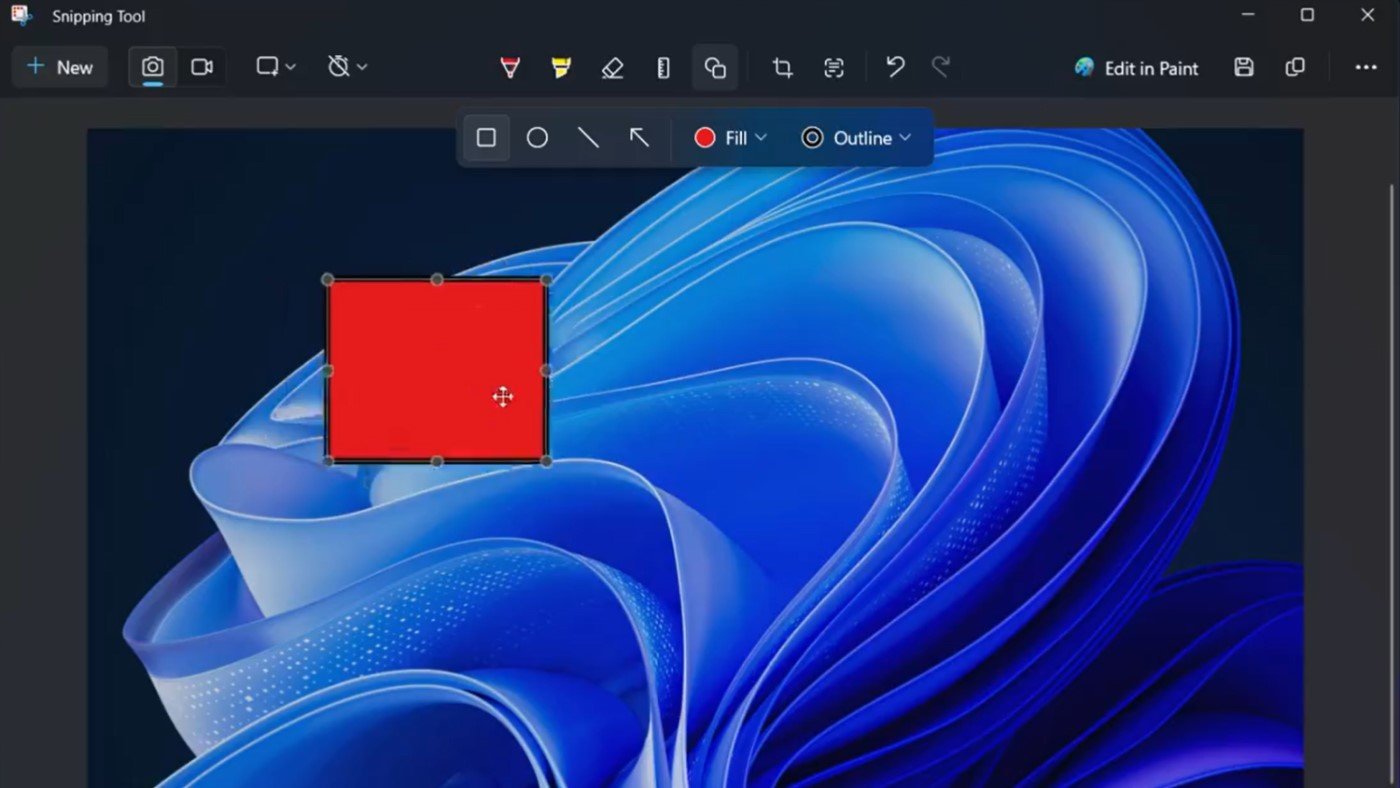Select the red ballpoint pen tool
This screenshot has width=1400, height=788.
point(510,68)
